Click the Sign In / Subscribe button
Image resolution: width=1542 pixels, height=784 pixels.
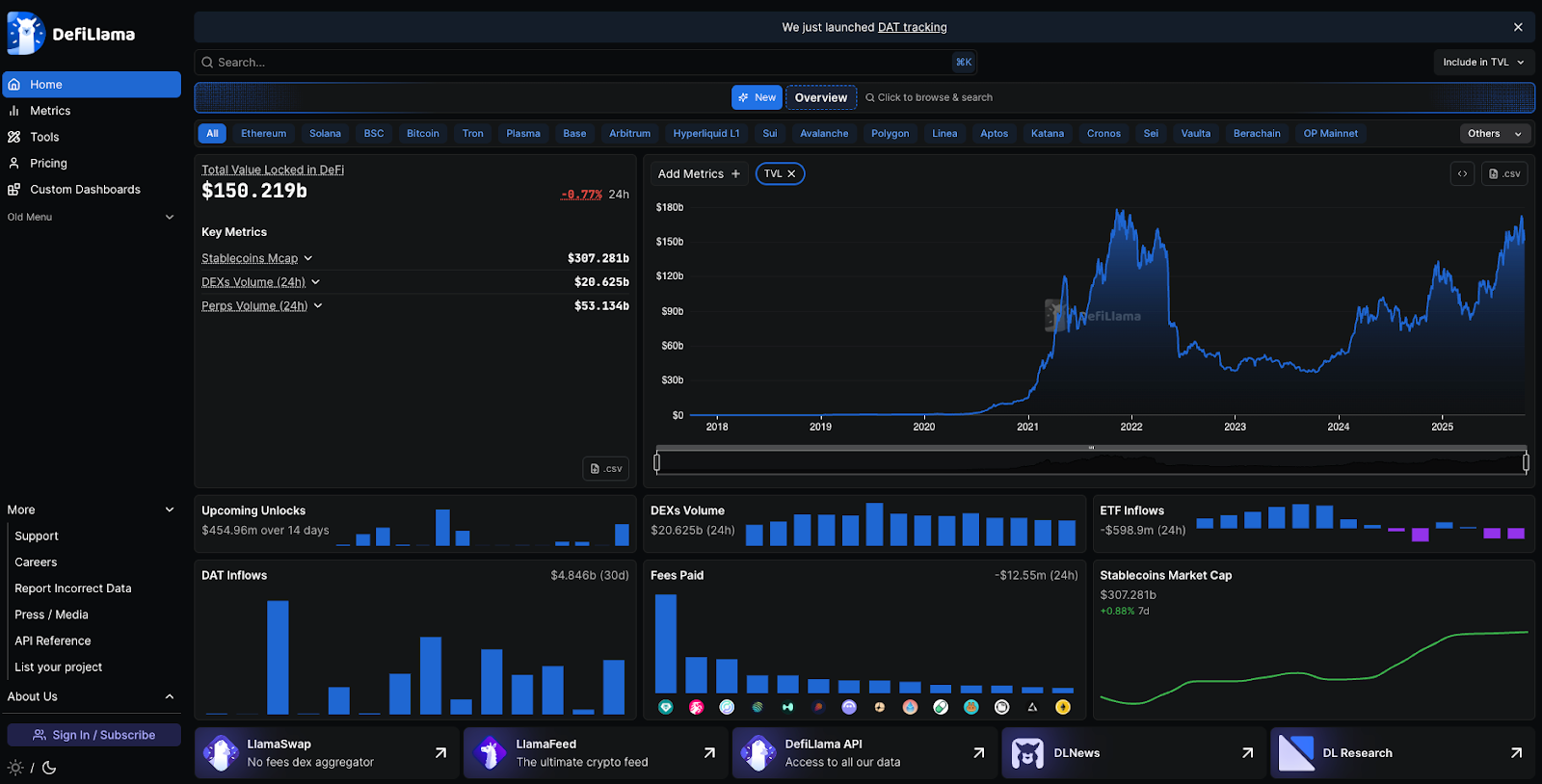pos(93,735)
